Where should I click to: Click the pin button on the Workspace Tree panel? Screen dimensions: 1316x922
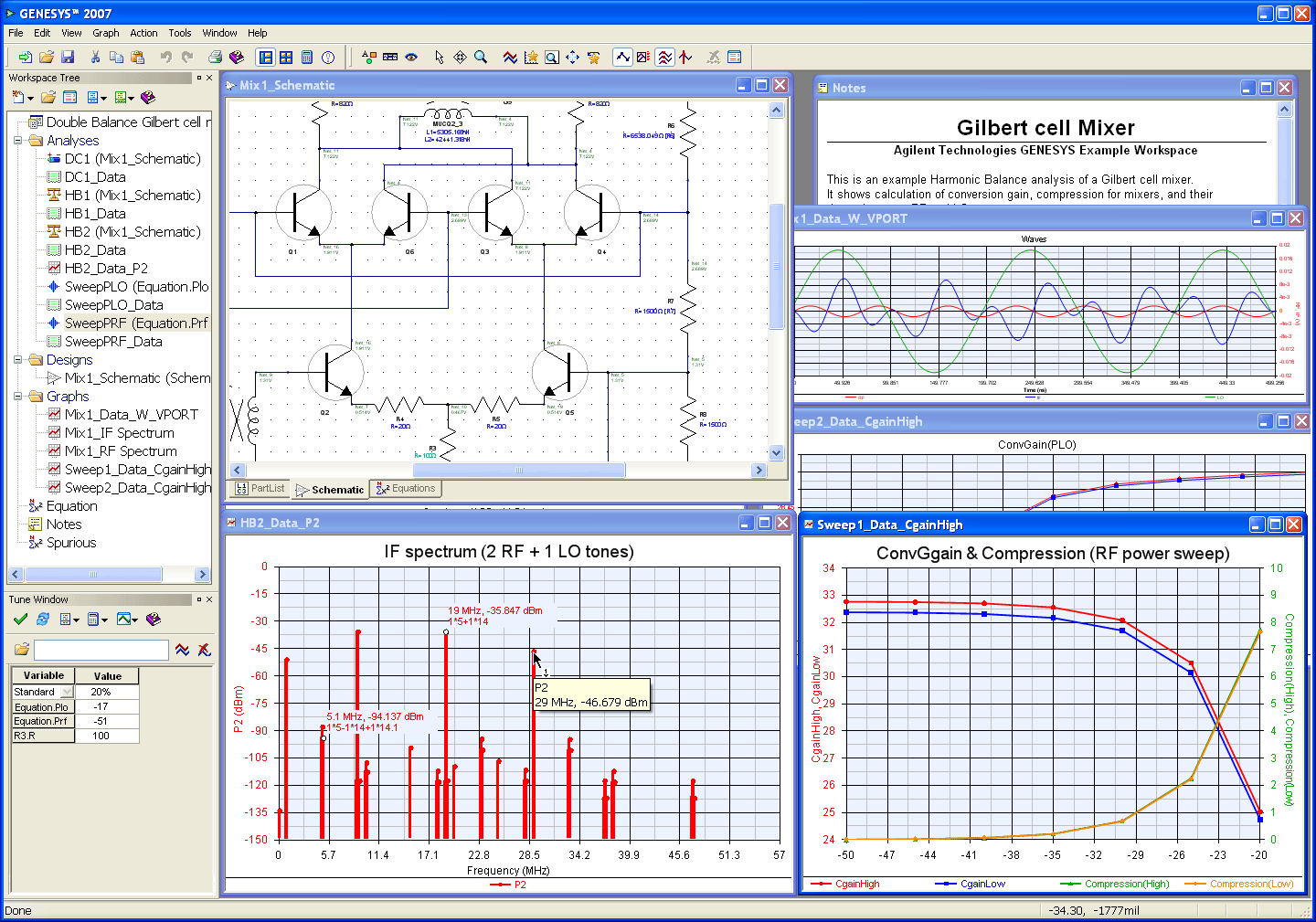coord(199,78)
